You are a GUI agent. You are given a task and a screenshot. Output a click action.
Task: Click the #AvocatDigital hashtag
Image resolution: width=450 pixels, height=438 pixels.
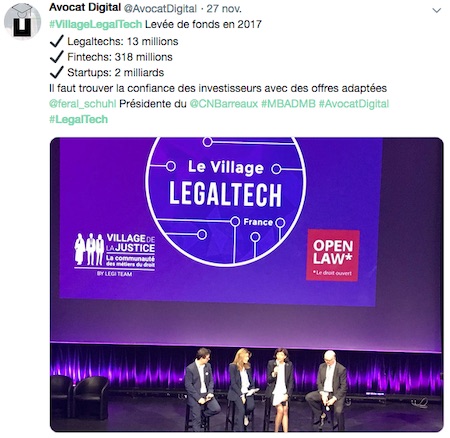pyautogui.click(x=354, y=104)
